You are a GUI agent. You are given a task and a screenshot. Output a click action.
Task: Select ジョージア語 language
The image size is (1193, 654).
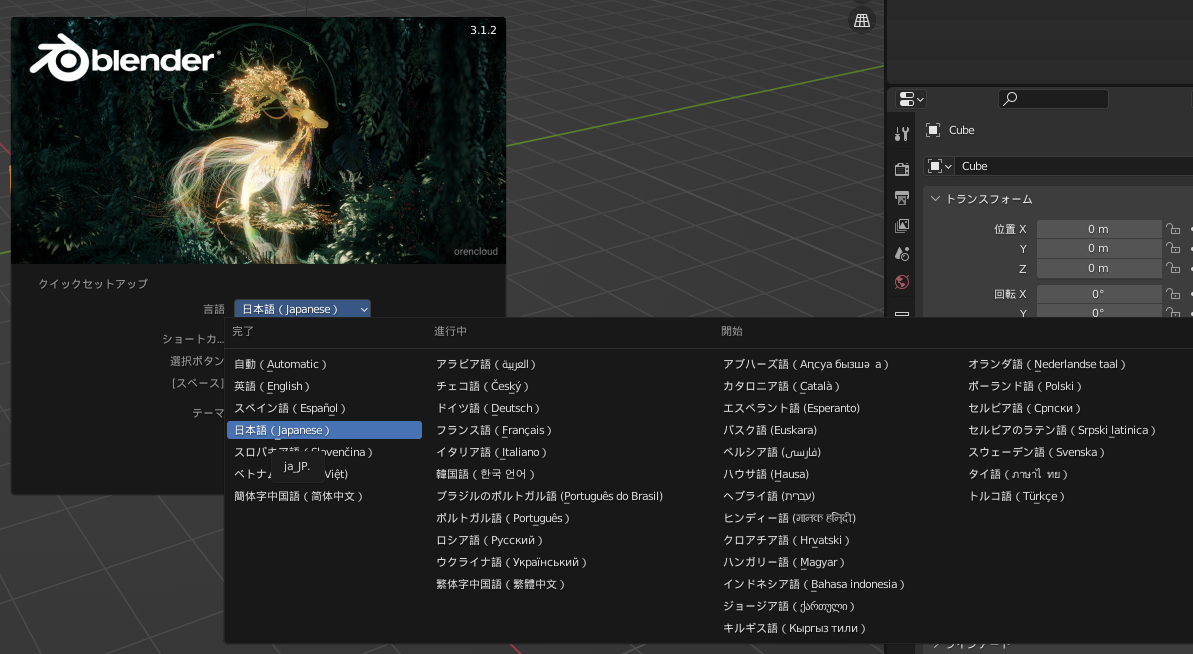tap(789, 607)
